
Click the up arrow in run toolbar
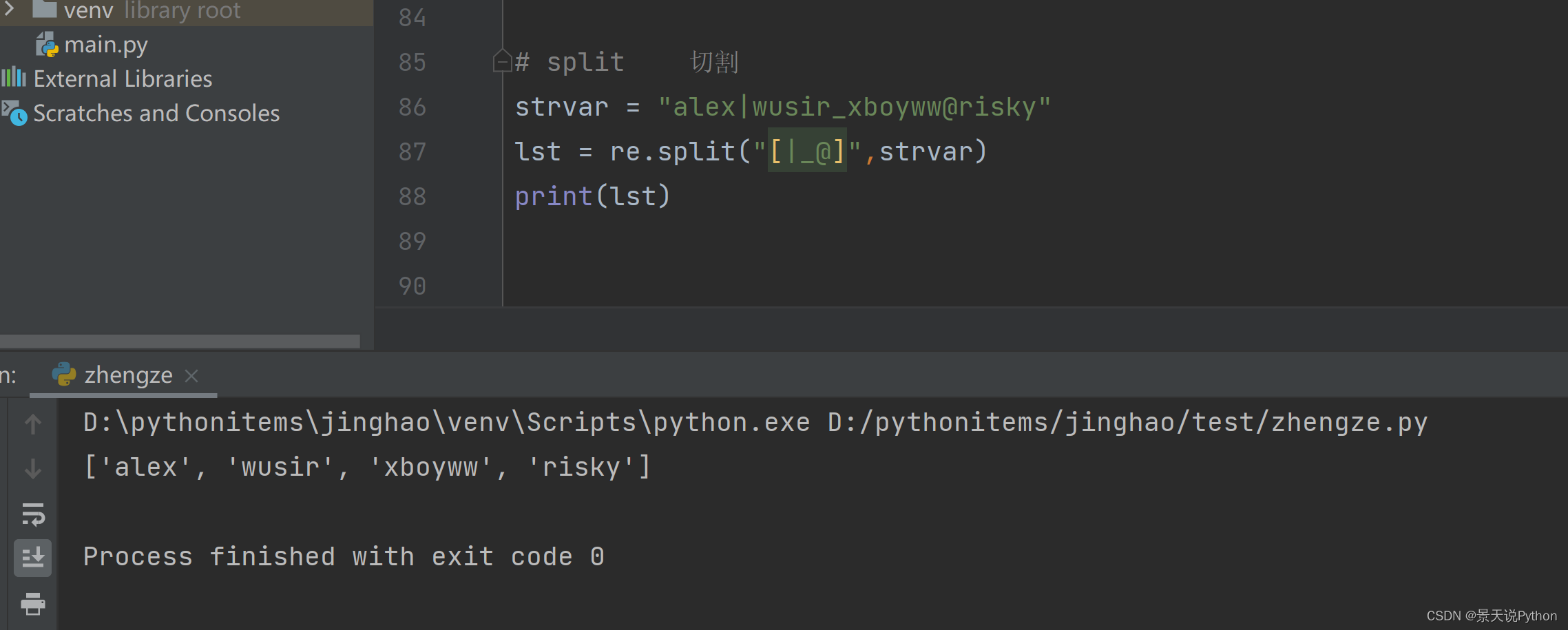pyautogui.click(x=32, y=424)
